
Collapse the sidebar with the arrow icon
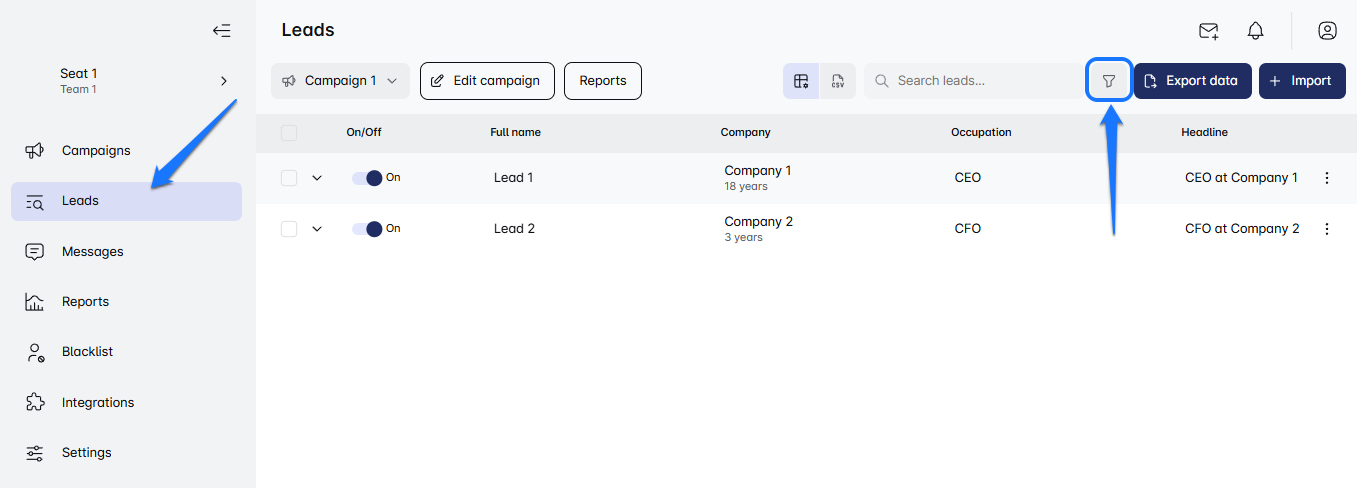tap(221, 30)
